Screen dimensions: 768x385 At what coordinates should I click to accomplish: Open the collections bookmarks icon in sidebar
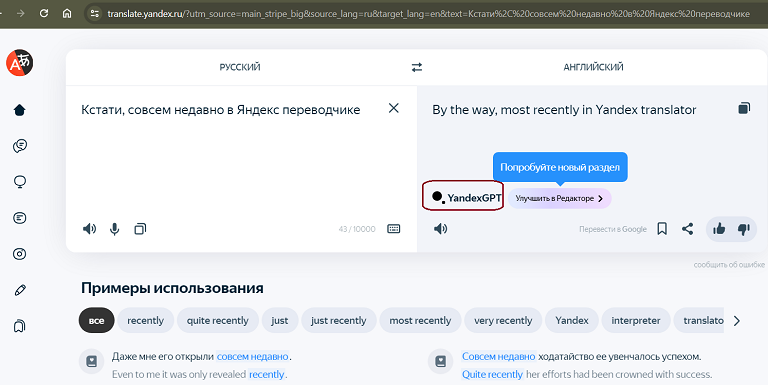pos(20,326)
